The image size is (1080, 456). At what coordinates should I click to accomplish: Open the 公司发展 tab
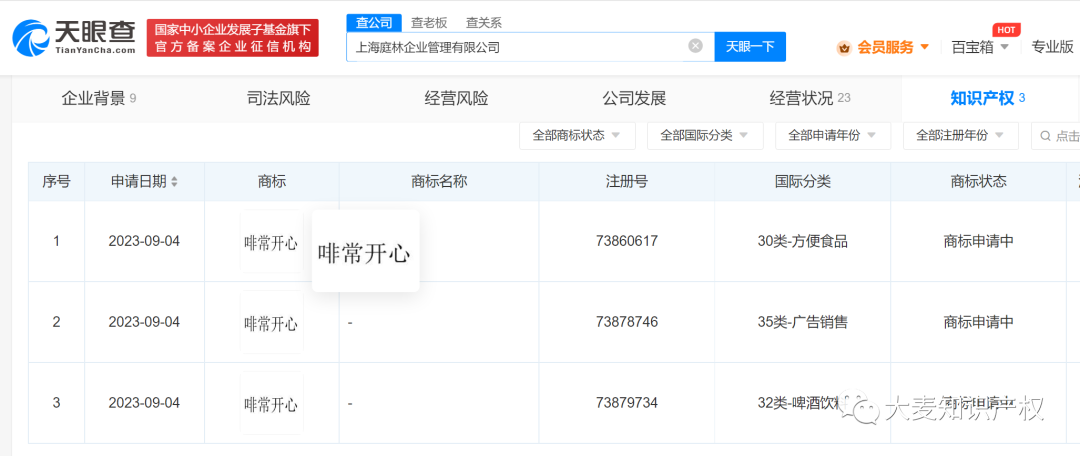pos(634,99)
